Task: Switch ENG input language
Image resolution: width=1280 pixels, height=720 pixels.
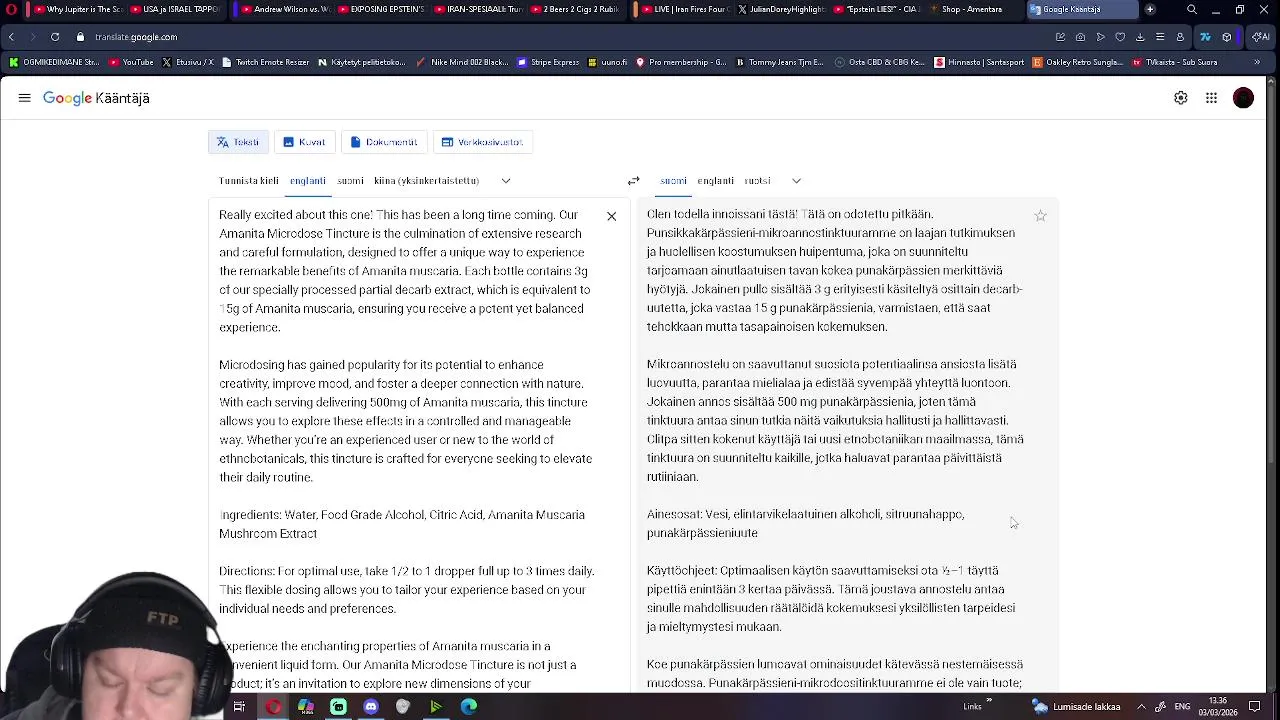Action: click(1182, 707)
